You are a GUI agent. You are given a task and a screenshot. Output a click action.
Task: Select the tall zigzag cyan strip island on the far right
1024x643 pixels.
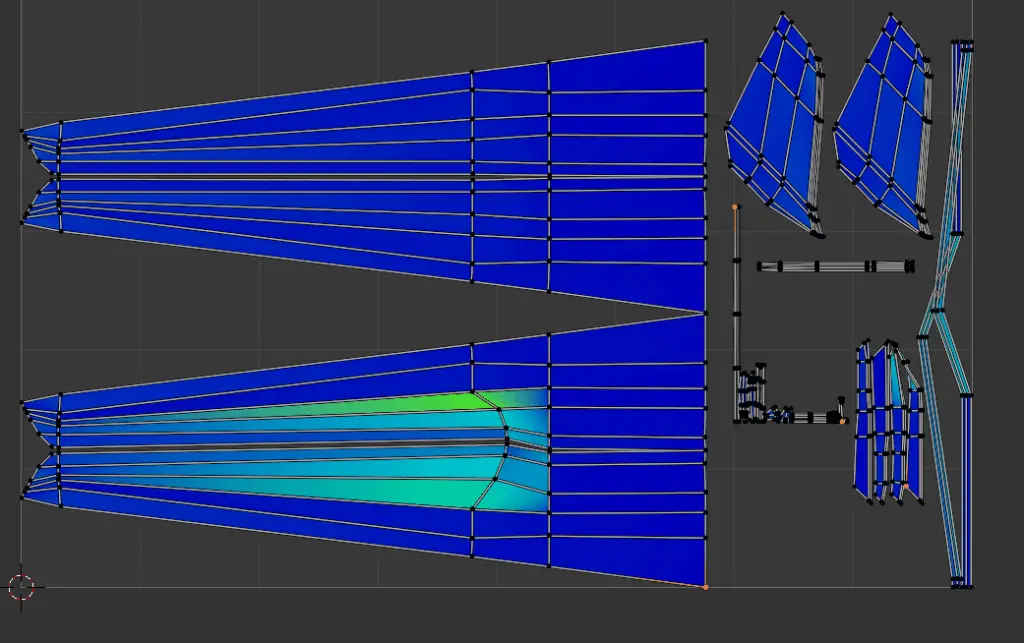tap(946, 313)
